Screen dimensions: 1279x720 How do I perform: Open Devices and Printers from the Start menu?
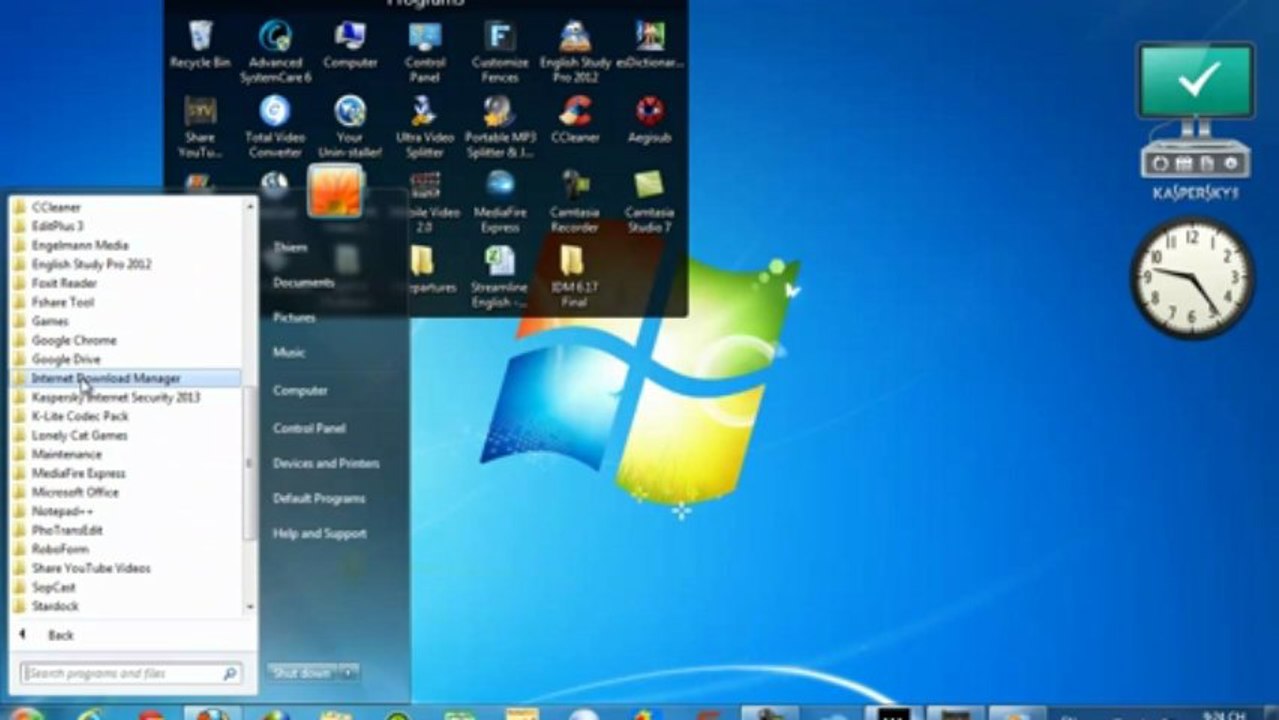click(x=326, y=464)
